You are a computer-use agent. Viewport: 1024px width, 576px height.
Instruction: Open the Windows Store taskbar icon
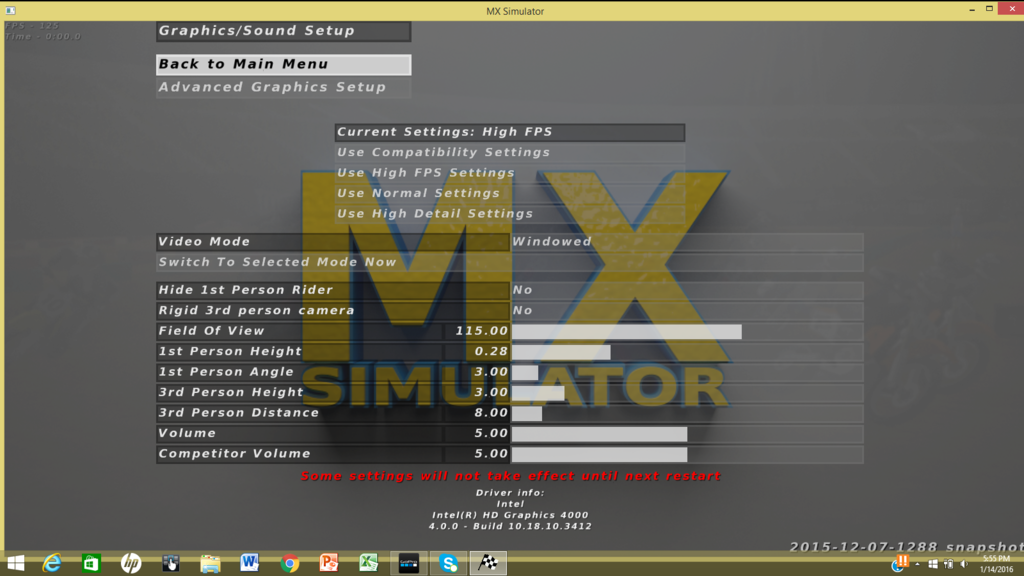(x=91, y=563)
